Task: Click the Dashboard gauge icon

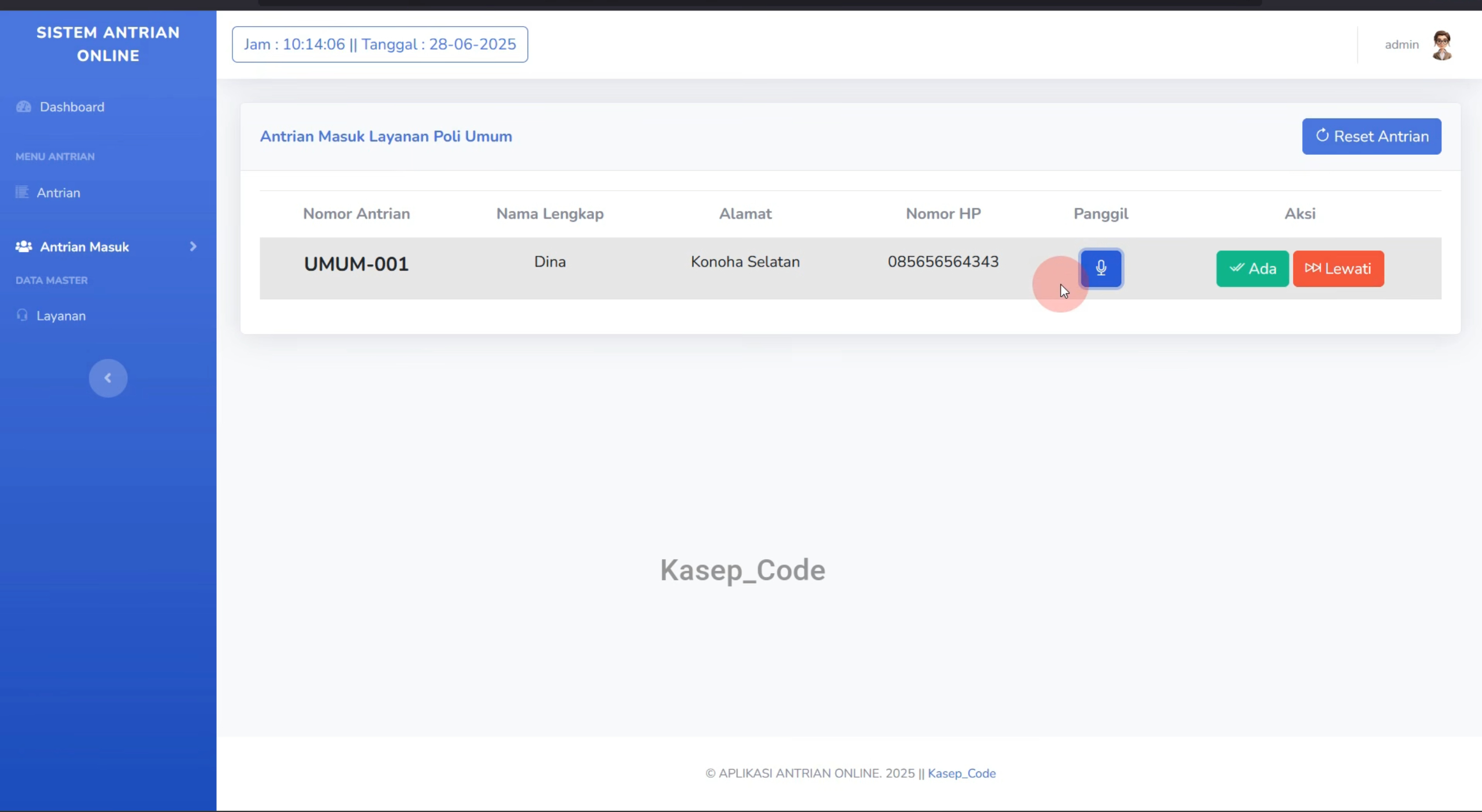Action: [24, 107]
